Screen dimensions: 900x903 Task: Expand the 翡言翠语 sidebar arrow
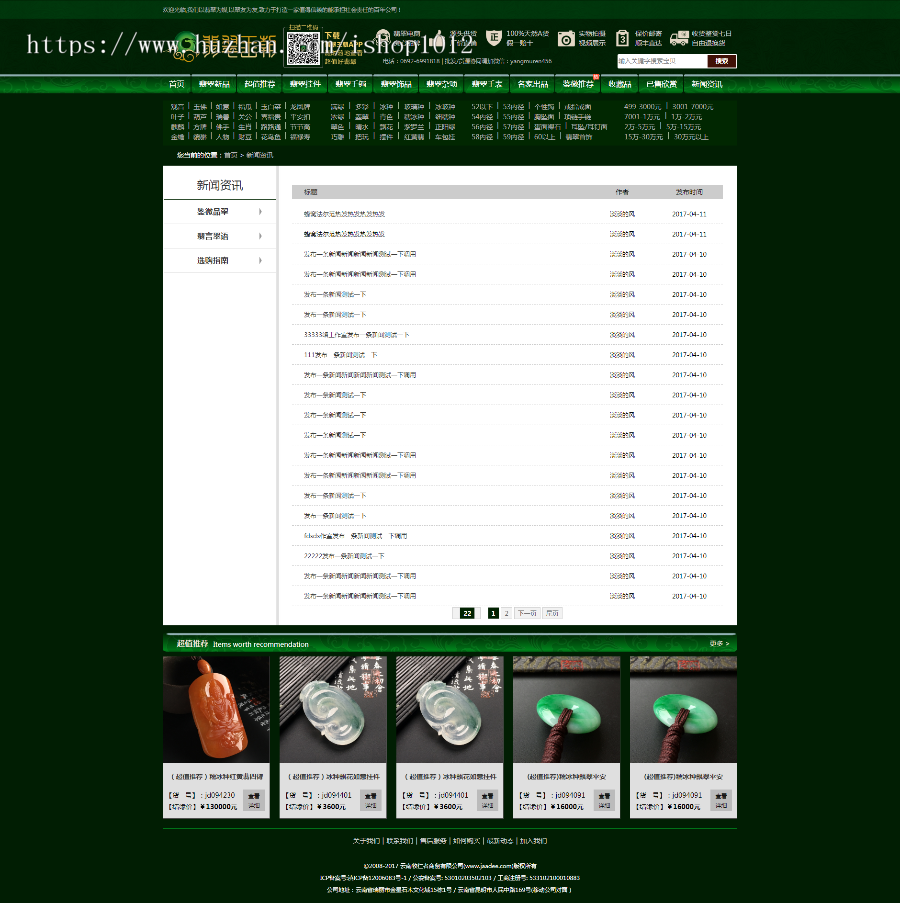pyautogui.click(x=260, y=236)
